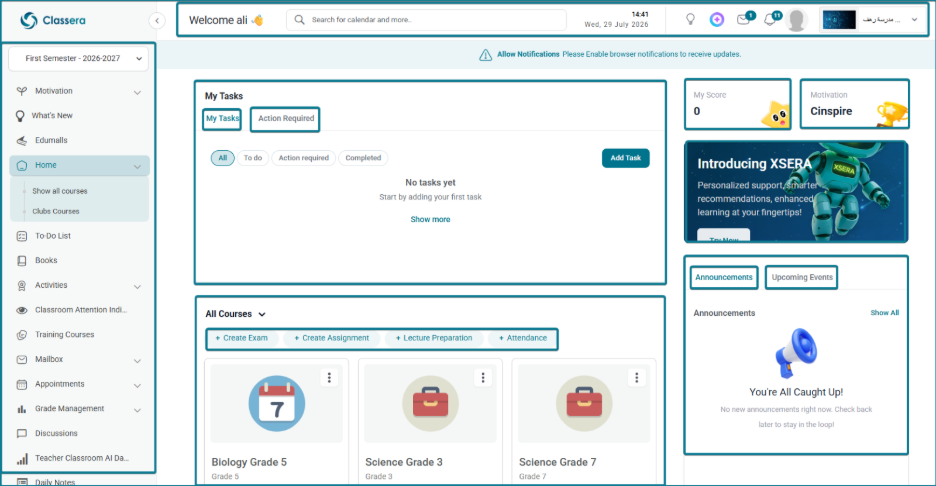The height and width of the screenshot is (486, 936).
Task: Click the Discussions chat icon
Action: click(x=21, y=433)
